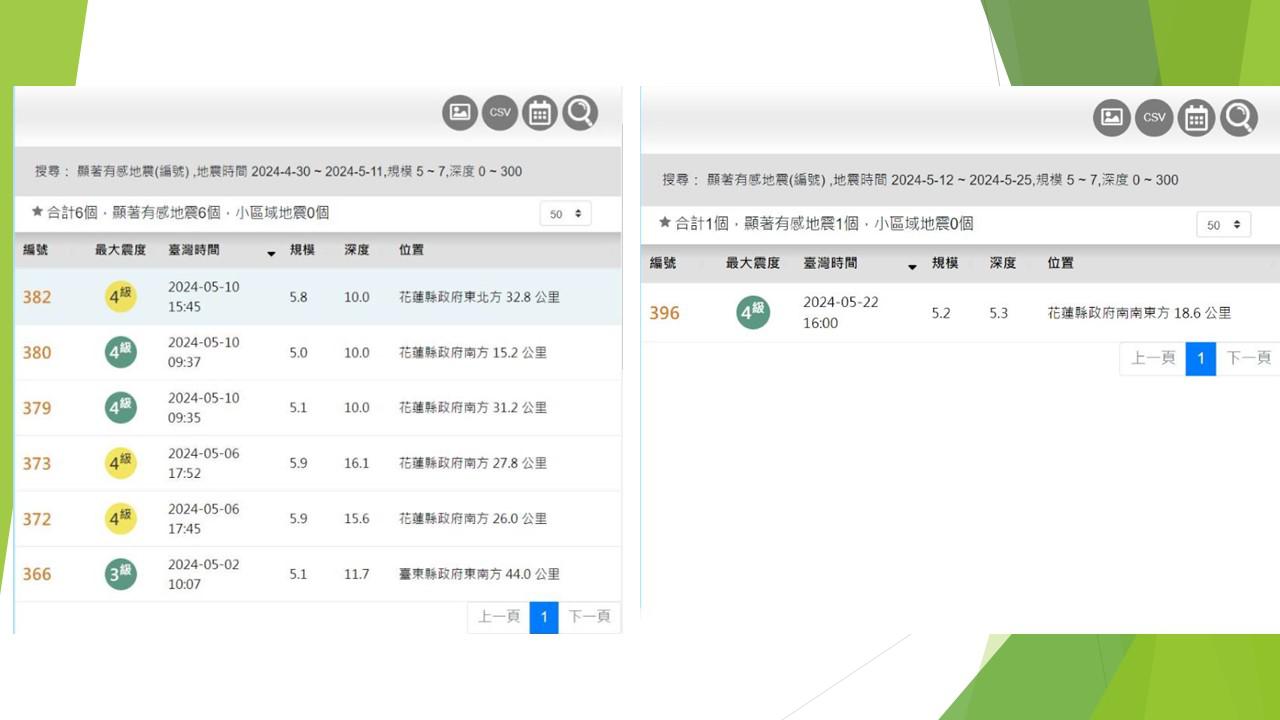Click the 規模 column header in left table
This screenshot has height=720, width=1280.
pos(302,250)
